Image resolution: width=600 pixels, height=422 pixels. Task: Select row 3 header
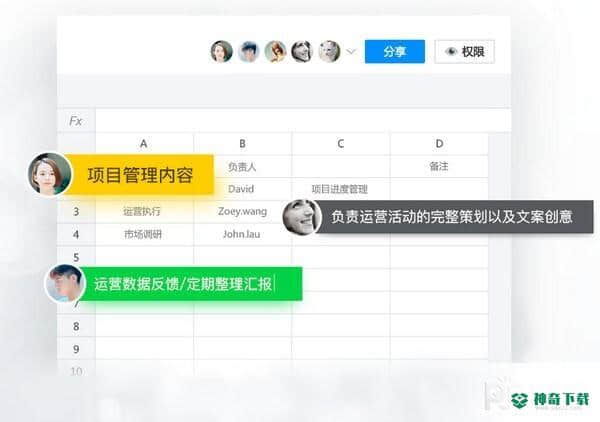[x=76, y=212]
